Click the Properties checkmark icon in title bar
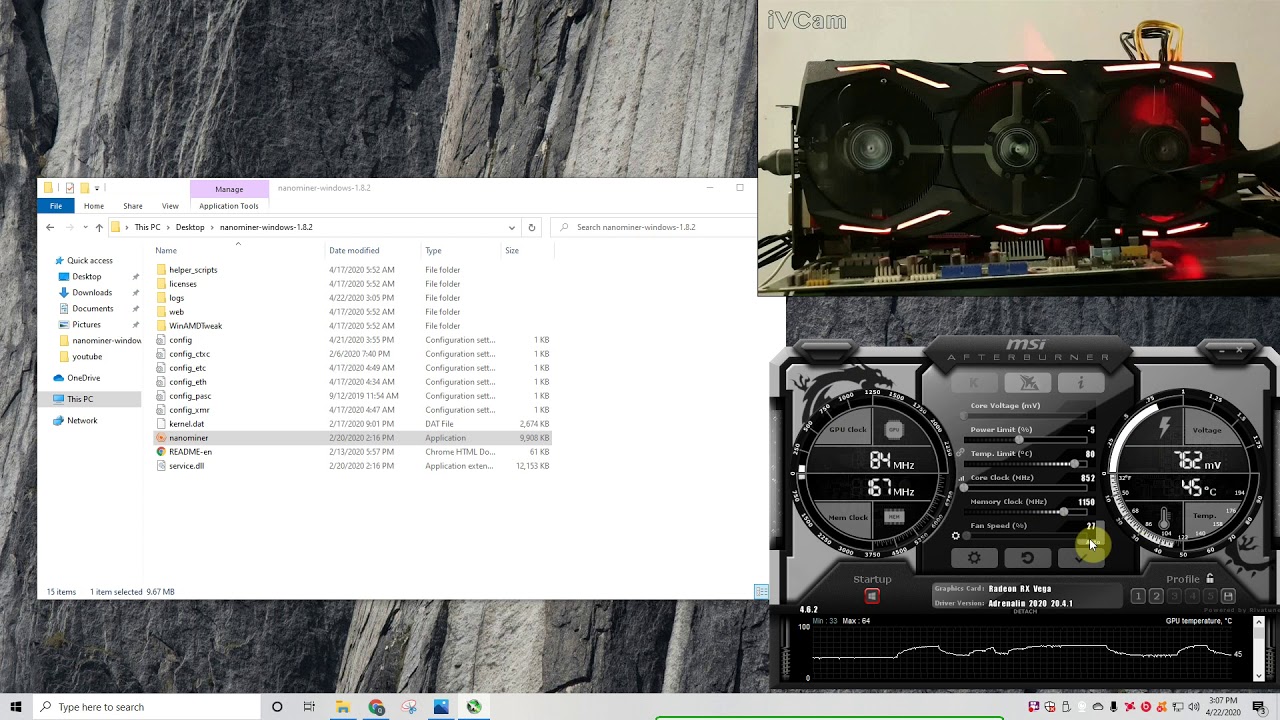Screen dimensions: 1280x720 [x=69, y=188]
